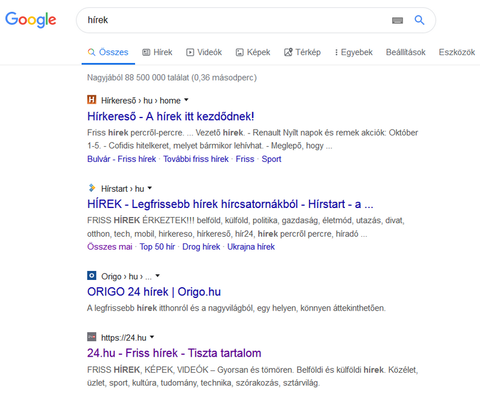Viewport: 480px width, 407px height.
Task: Expand dropdown arrow next to Hírkereső breadcrumb
Action: [x=186, y=100]
